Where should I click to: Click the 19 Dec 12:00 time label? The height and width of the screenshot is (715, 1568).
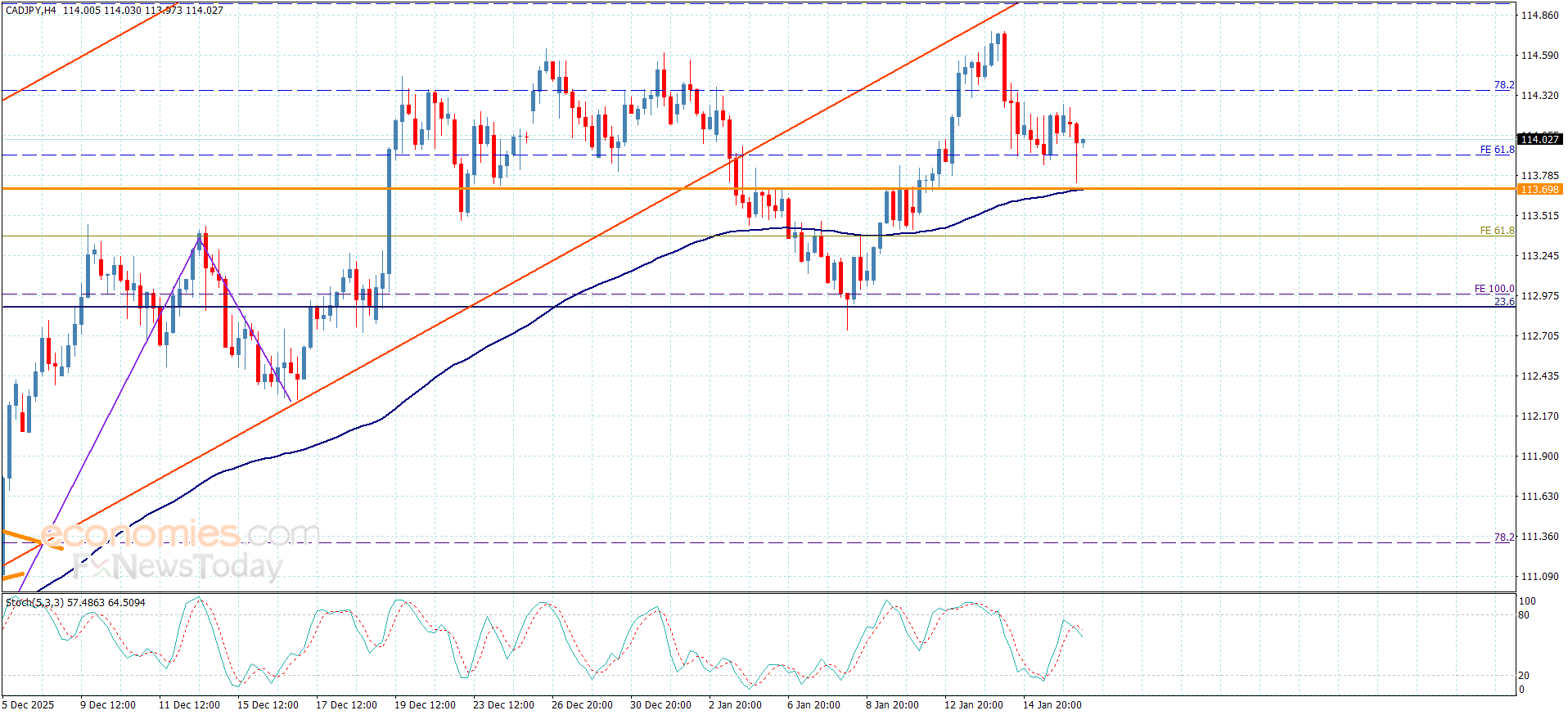pos(425,705)
